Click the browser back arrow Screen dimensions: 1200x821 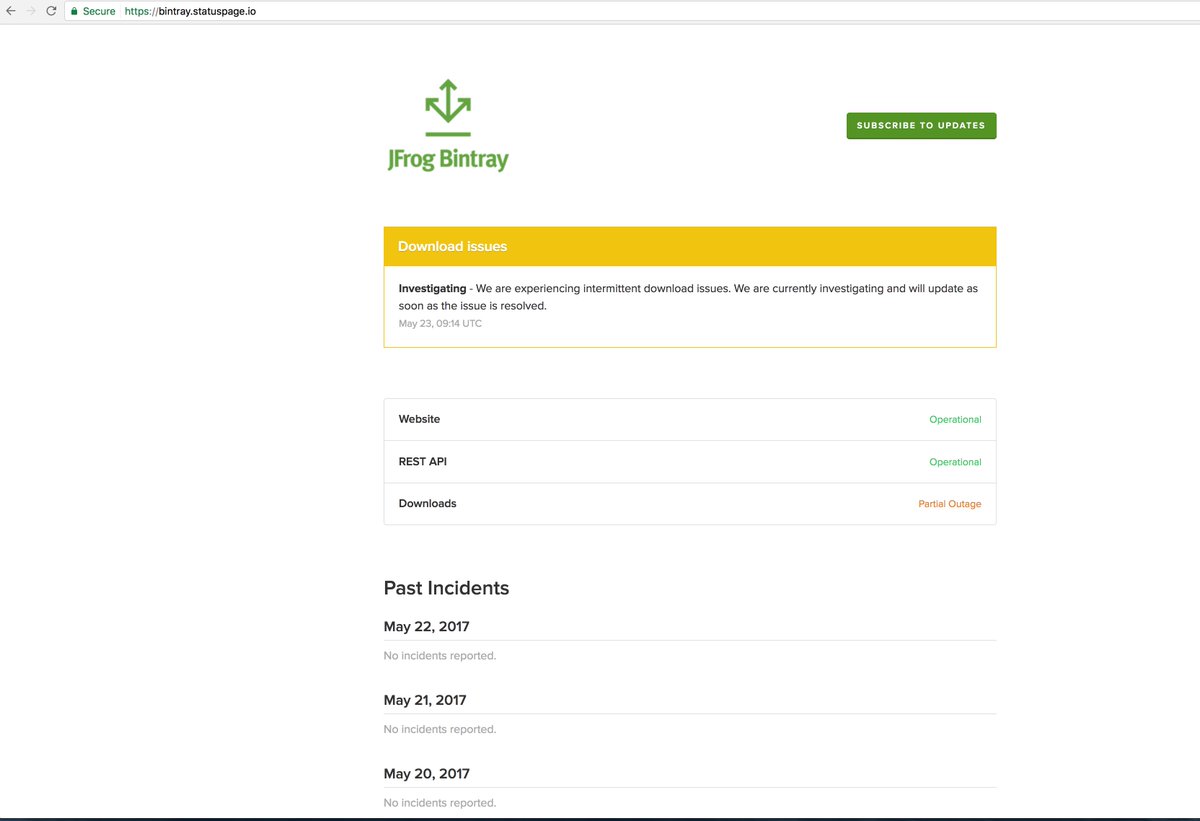[x=12, y=11]
